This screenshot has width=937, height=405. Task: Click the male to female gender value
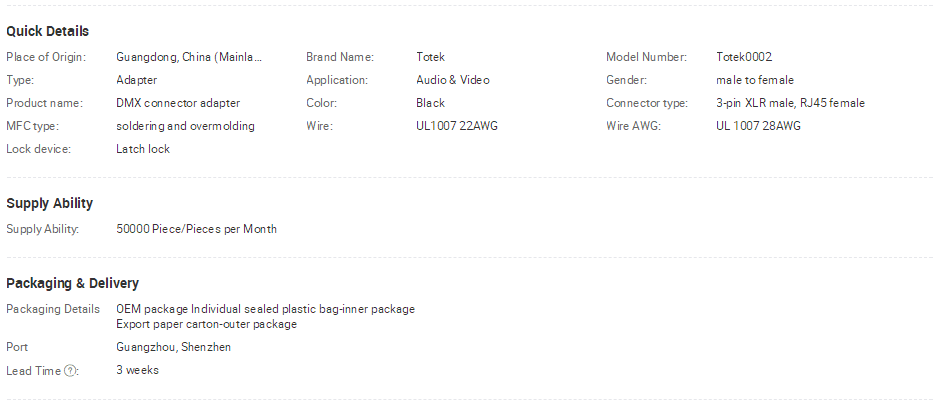pos(755,80)
